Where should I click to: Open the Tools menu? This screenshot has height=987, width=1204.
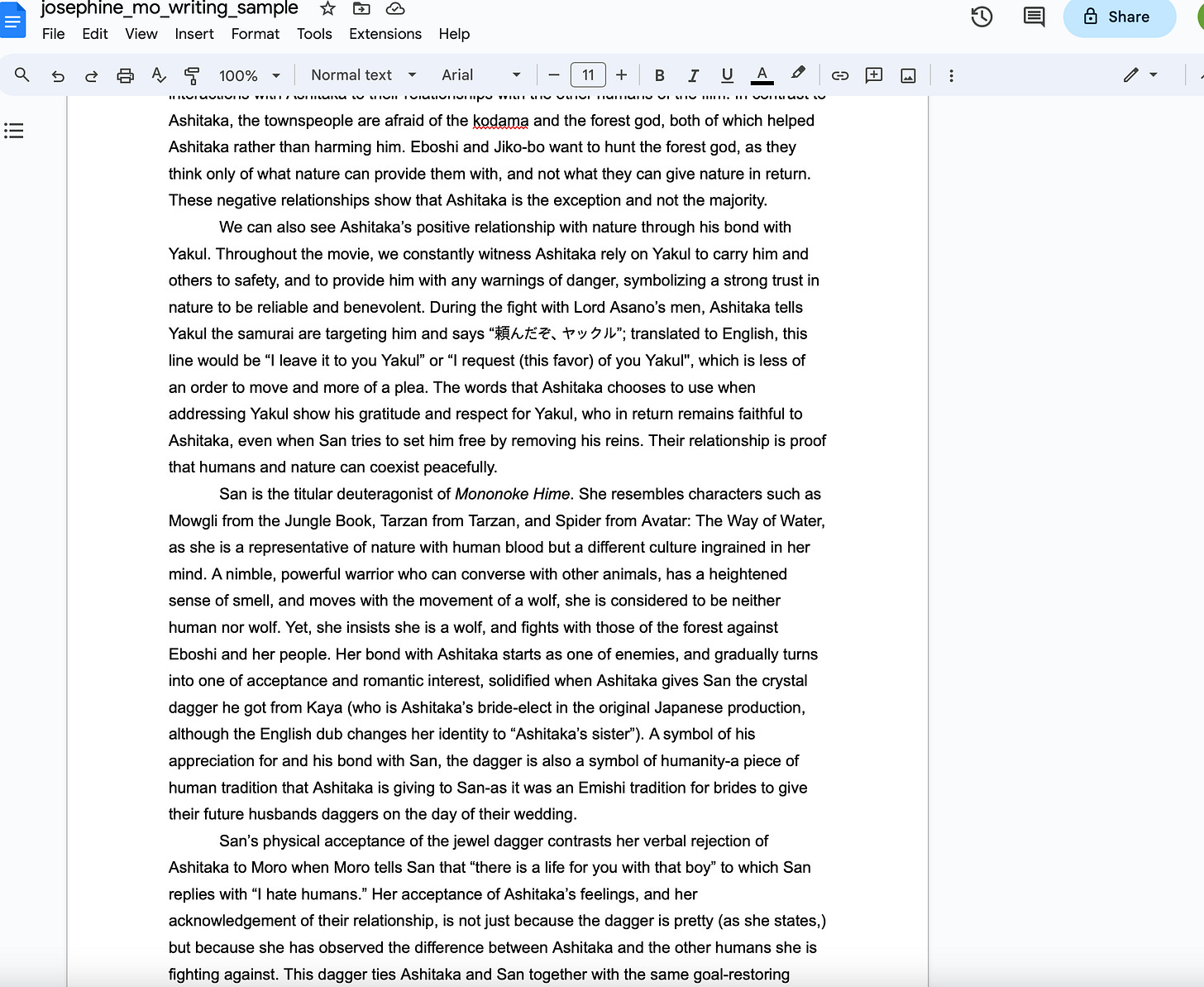[314, 34]
